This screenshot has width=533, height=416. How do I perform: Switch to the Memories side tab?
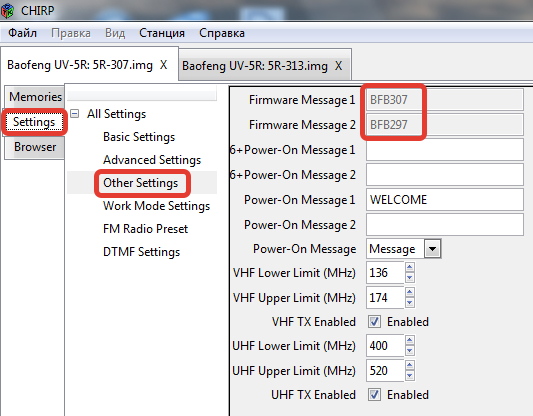coord(35,97)
